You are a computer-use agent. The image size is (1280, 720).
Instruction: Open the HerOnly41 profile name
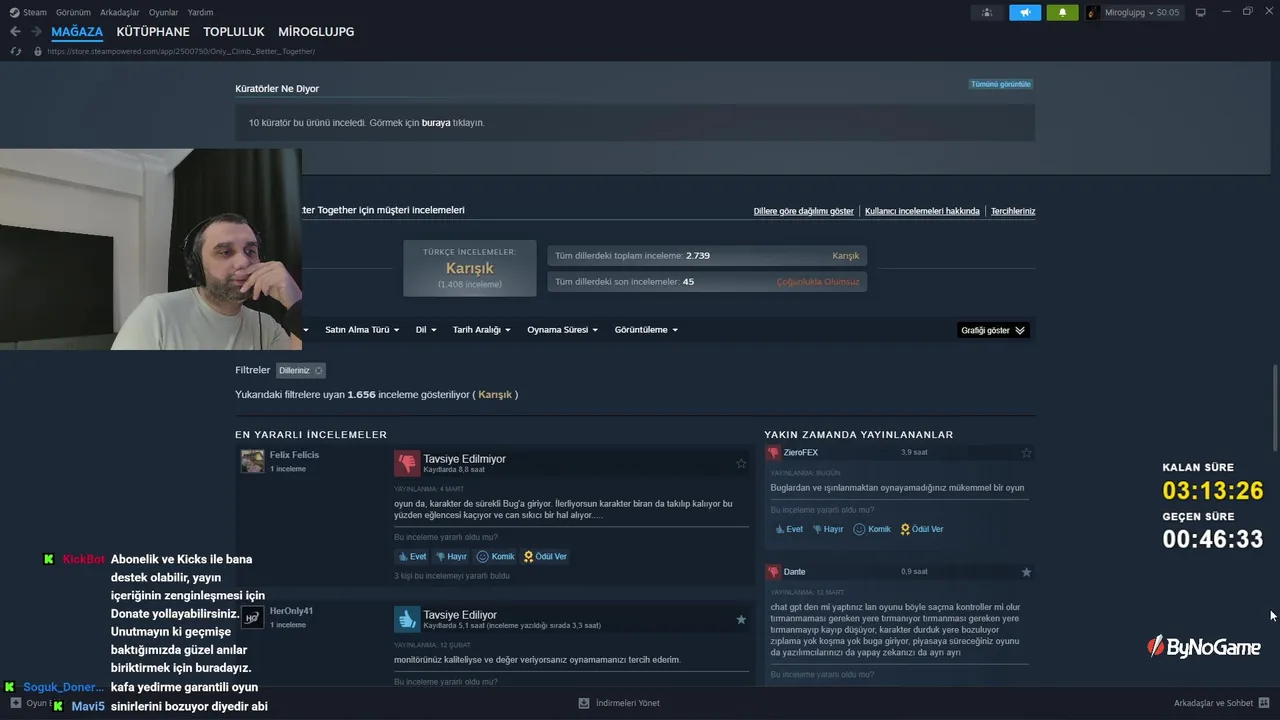tap(291, 611)
